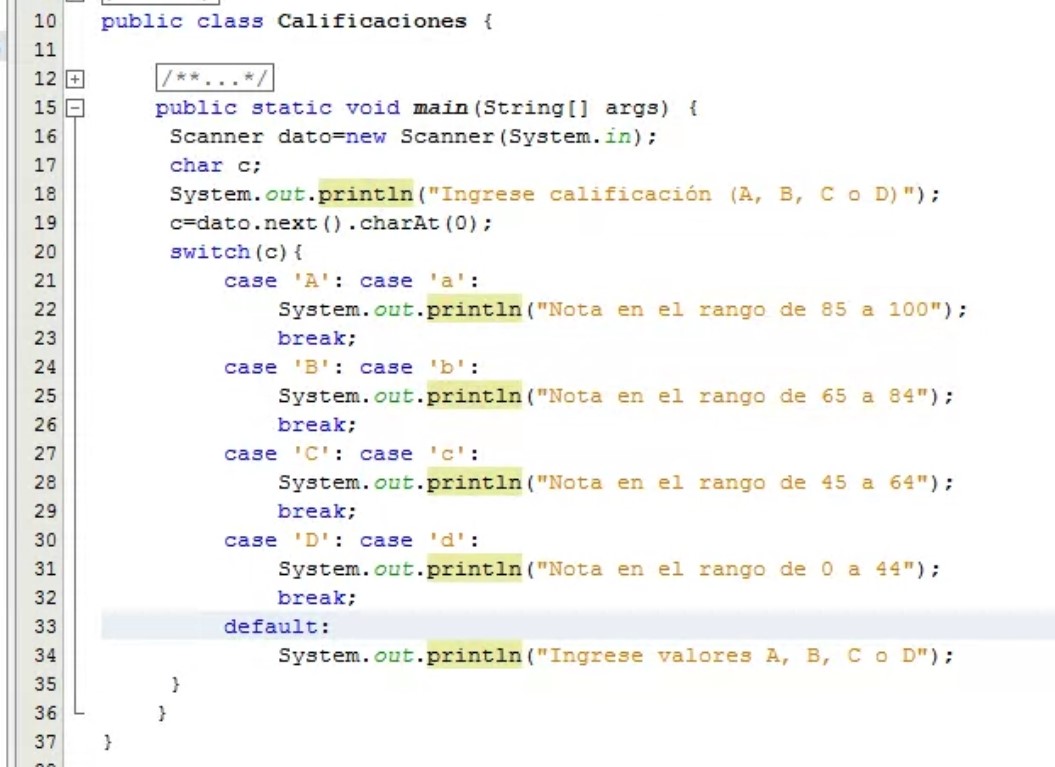Click the highlighted println on line 18
Viewport: 1055px width, 767px height.
click(365, 194)
